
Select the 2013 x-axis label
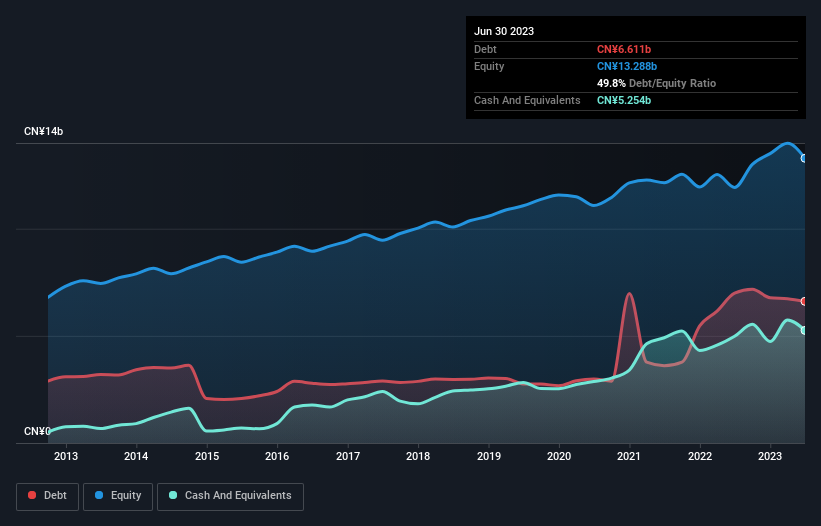coord(66,456)
